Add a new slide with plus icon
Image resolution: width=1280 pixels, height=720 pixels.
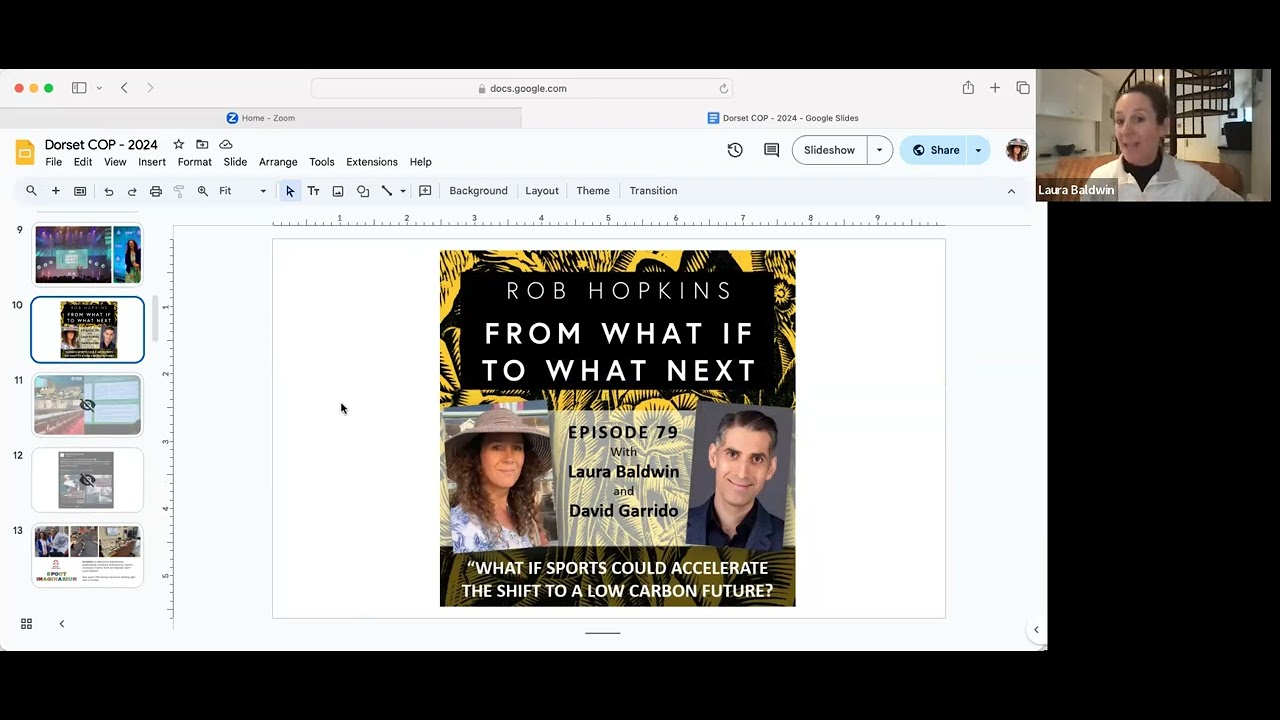[x=56, y=191]
